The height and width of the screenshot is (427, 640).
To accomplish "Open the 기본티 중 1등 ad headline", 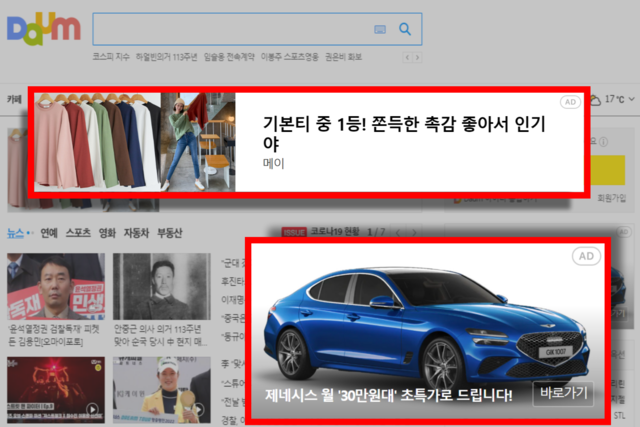I will coord(404,133).
